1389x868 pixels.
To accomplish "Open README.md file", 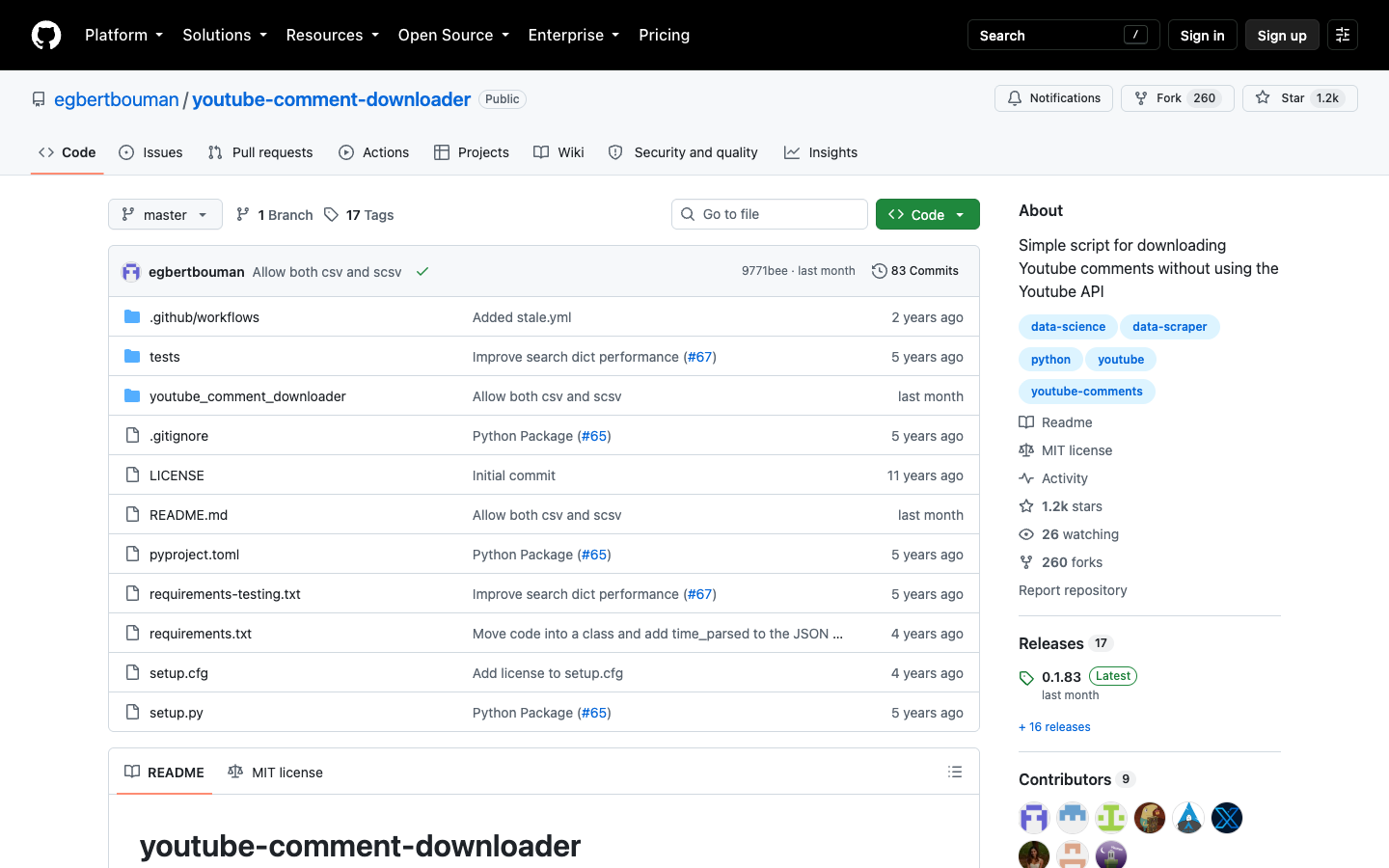I will coord(188,514).
